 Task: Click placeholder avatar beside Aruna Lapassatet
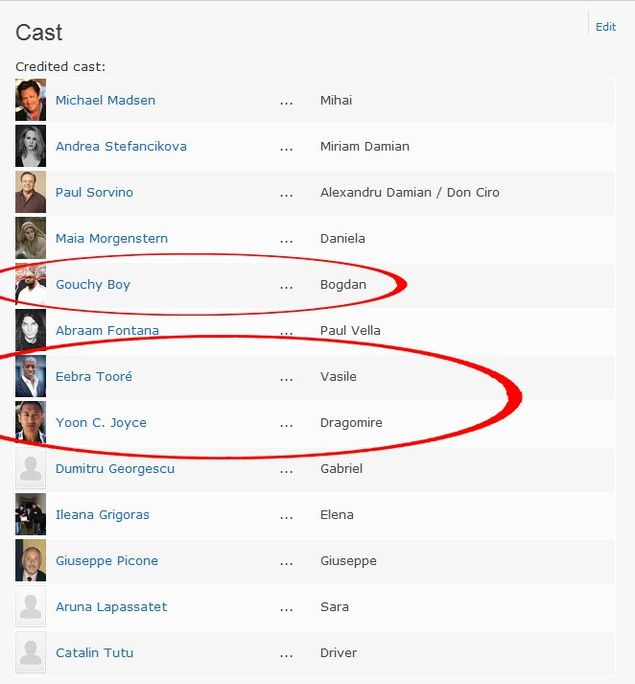click(x=31, y=606)
